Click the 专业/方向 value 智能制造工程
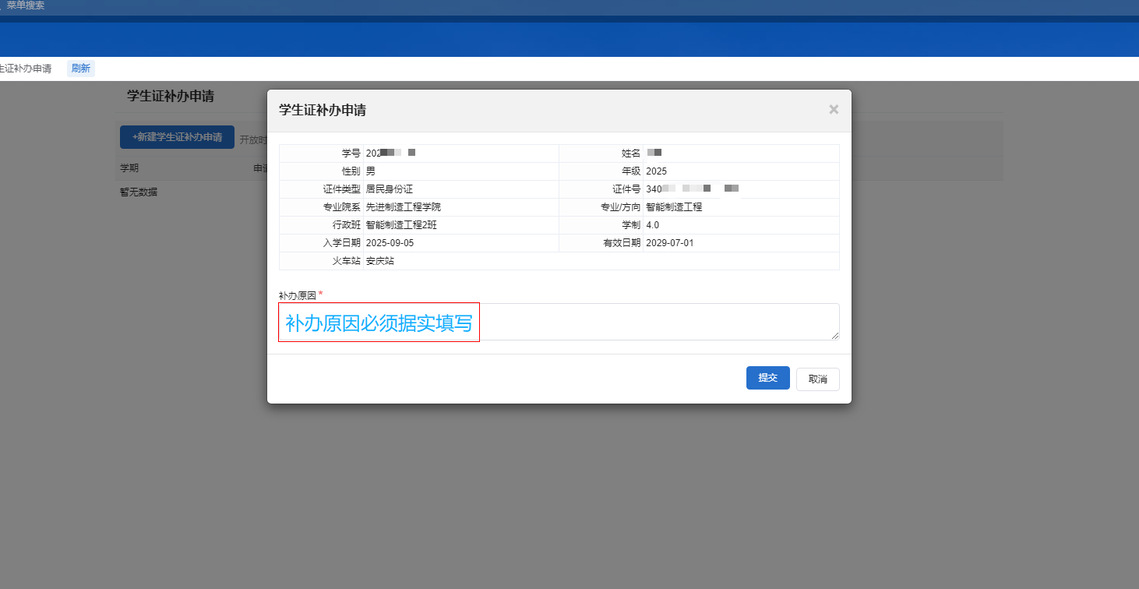The image size is (1139, 589). 674,207
